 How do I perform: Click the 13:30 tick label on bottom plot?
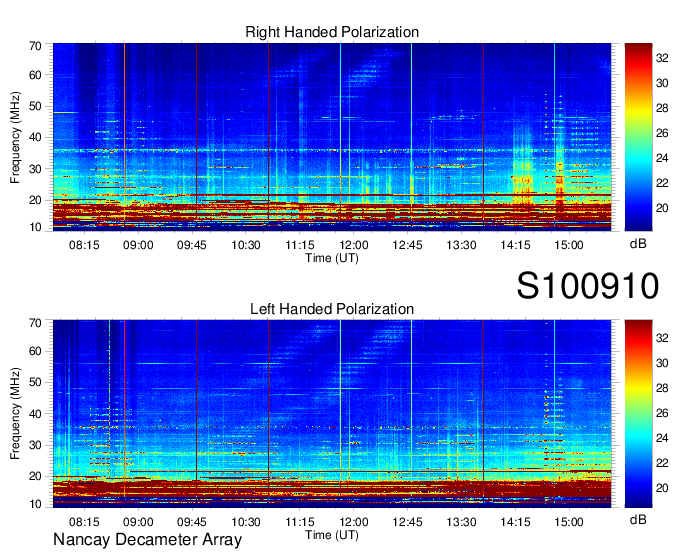(461, 523)
